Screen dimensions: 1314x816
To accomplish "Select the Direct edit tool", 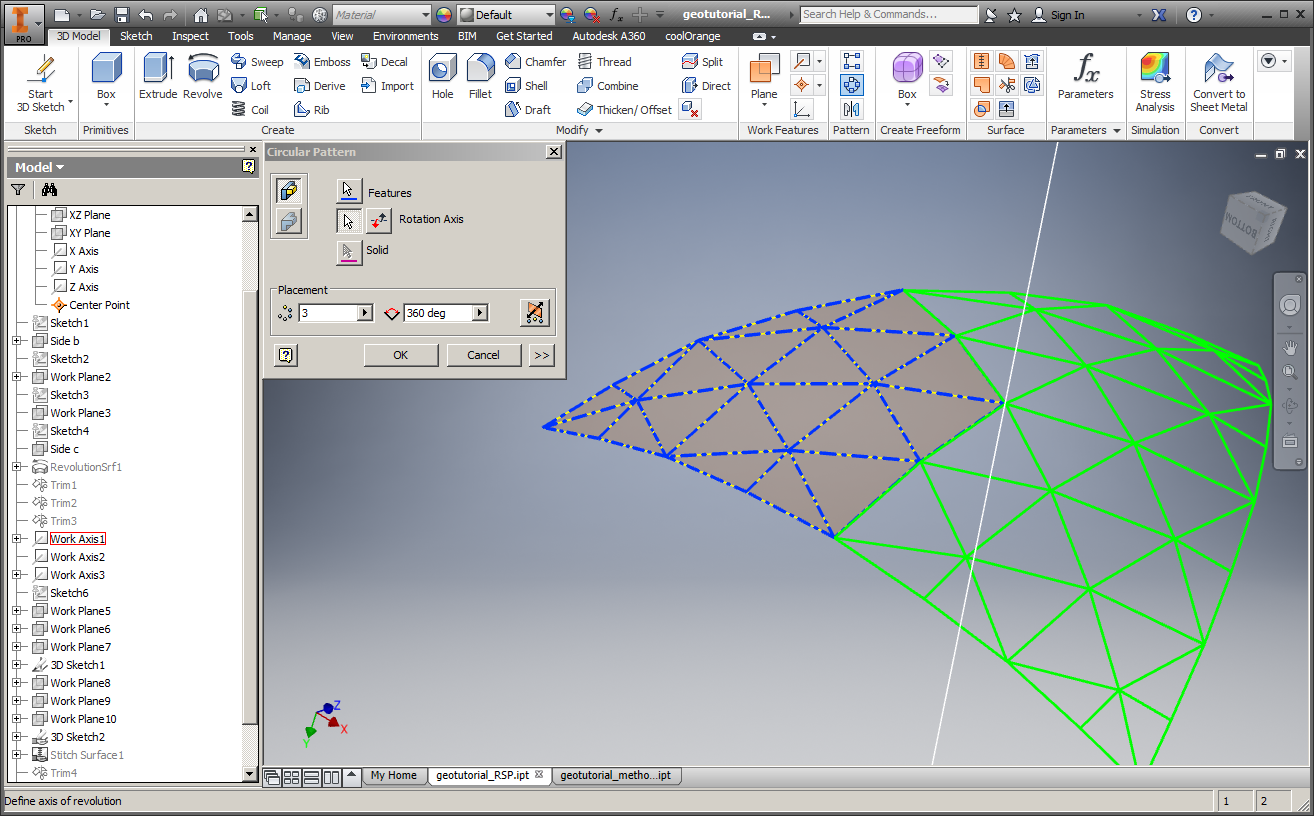I will pos(707,86).
